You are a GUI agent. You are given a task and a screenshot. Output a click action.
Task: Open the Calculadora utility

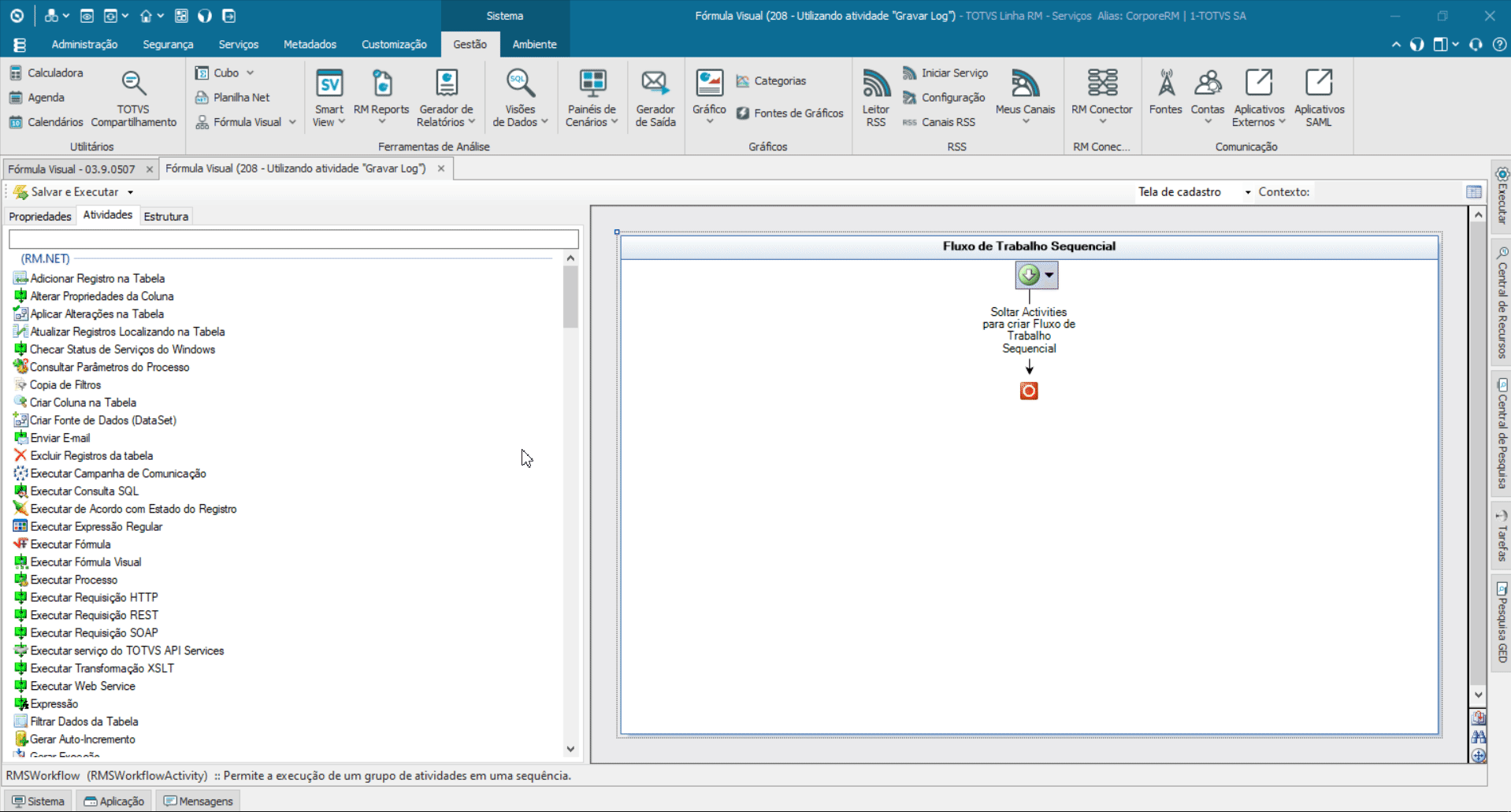tap(46, 72)
